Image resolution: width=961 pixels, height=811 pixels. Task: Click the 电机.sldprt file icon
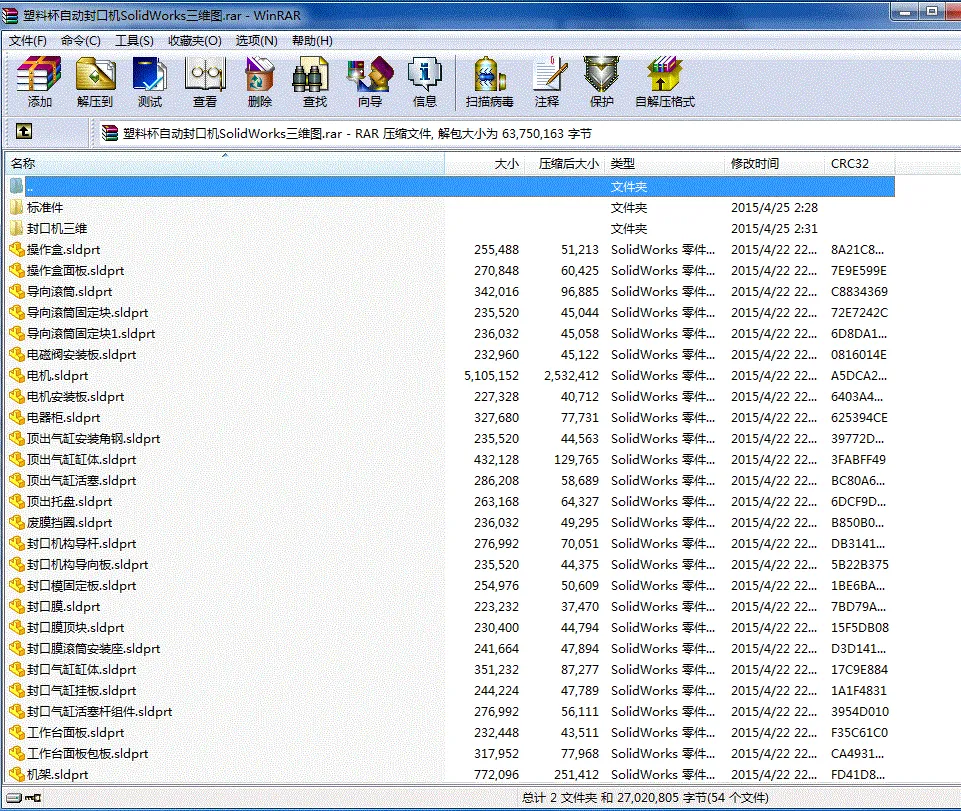[17, 375]
